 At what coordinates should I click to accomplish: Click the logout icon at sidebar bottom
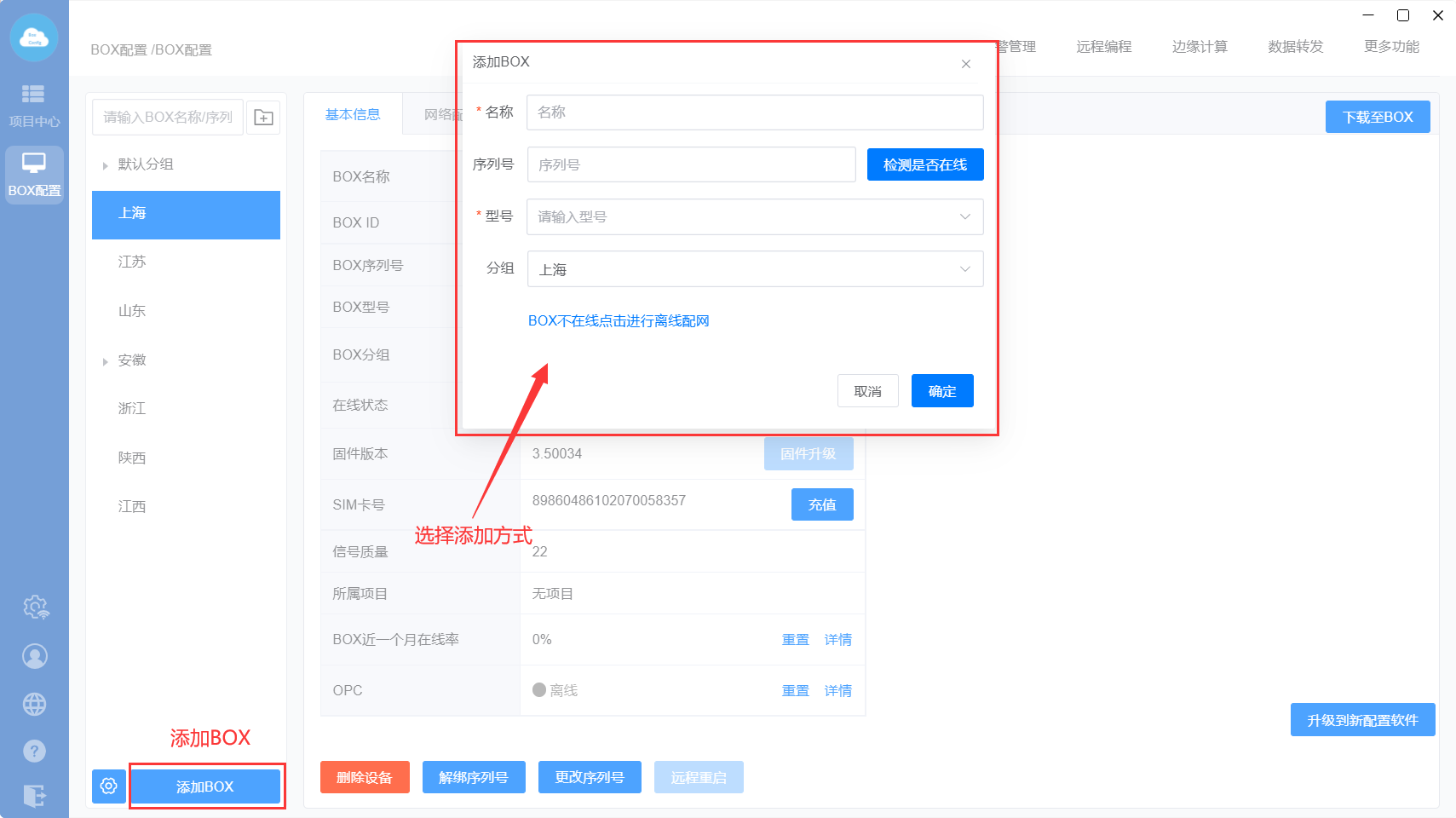[x=35, y=796]
